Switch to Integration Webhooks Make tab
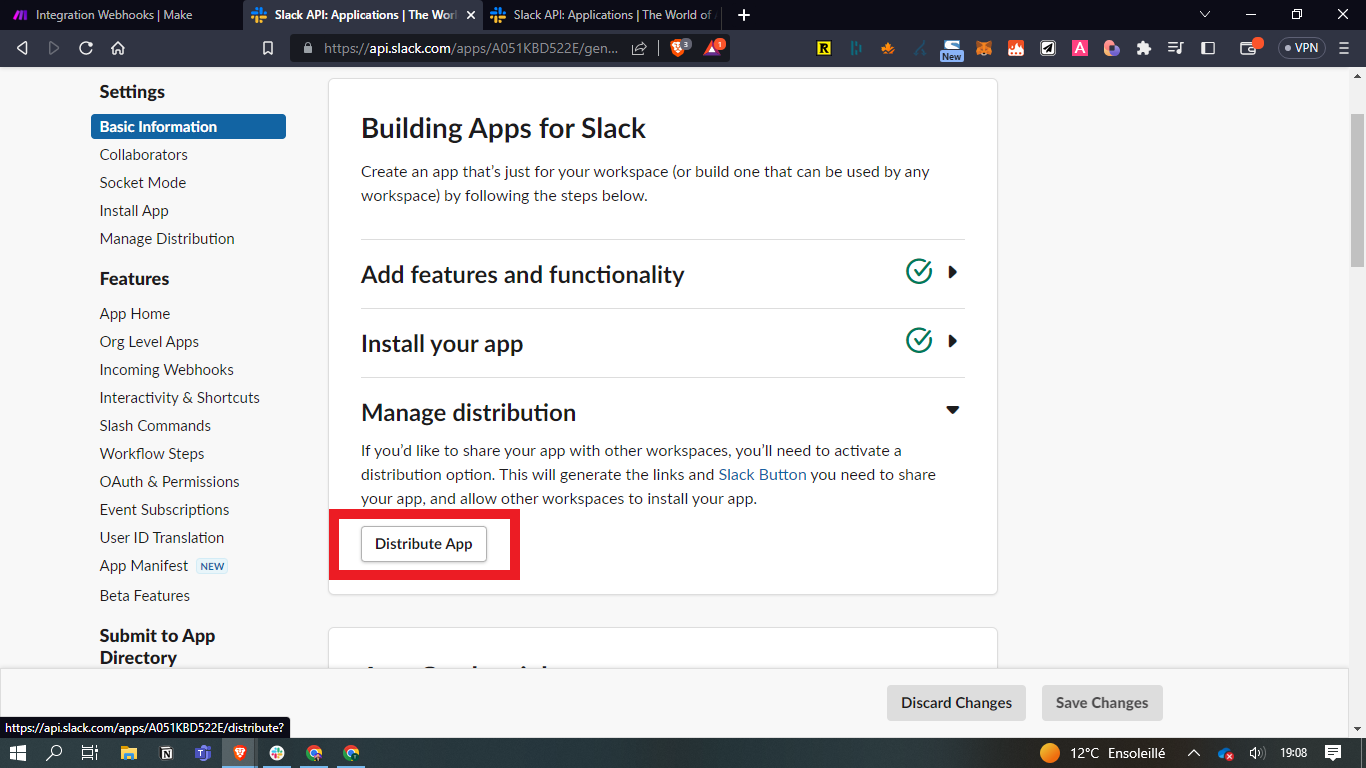The width and height of the screenshot is (1366, 768). click(114, 15)
